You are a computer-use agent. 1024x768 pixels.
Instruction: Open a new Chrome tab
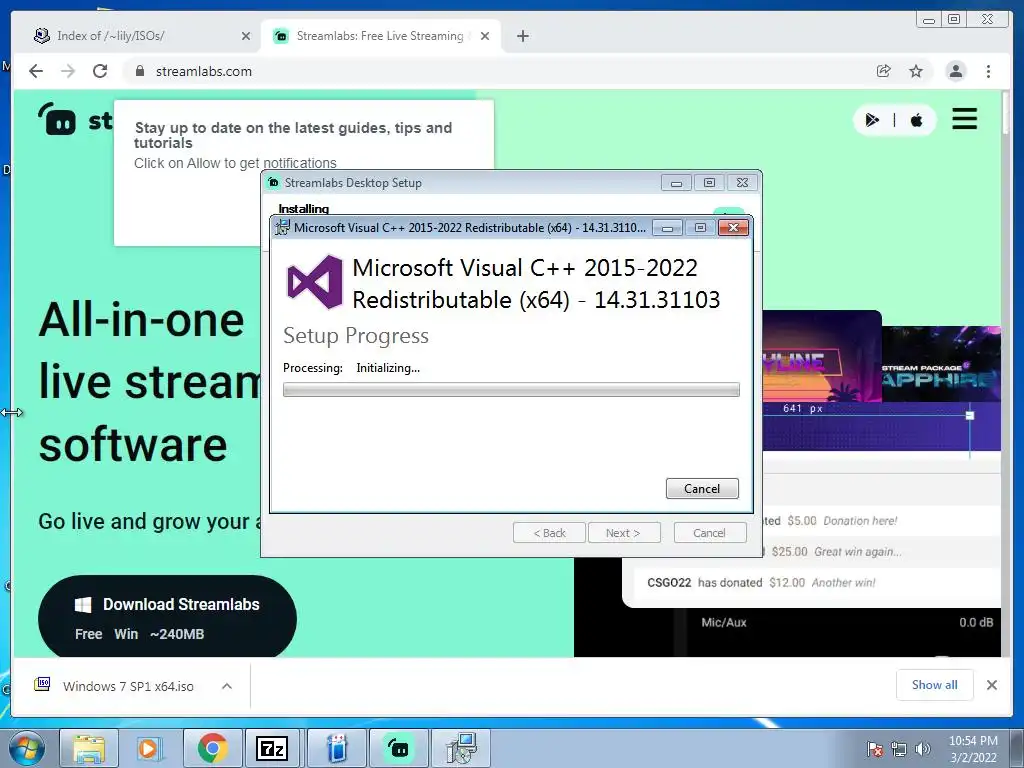click(522, 36)
